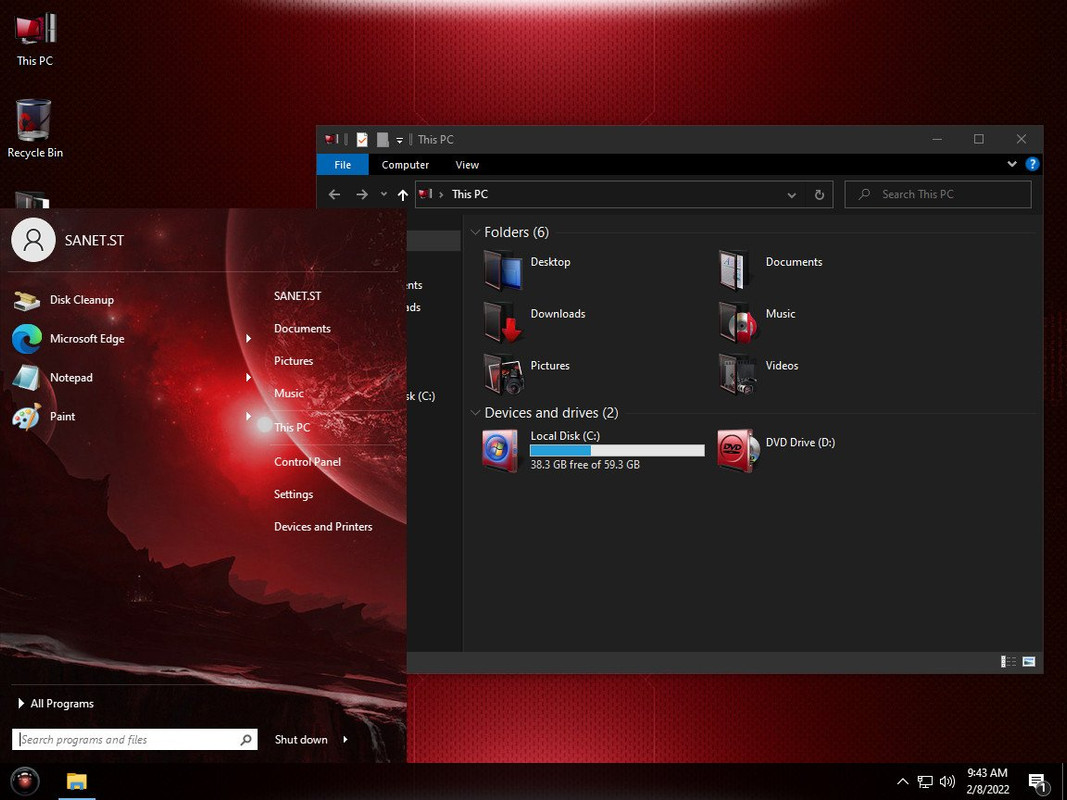The height and width of the screenshot is (800, 1067).
Task: Expand the ribbon with the chevron
Action: (1012, 164)
